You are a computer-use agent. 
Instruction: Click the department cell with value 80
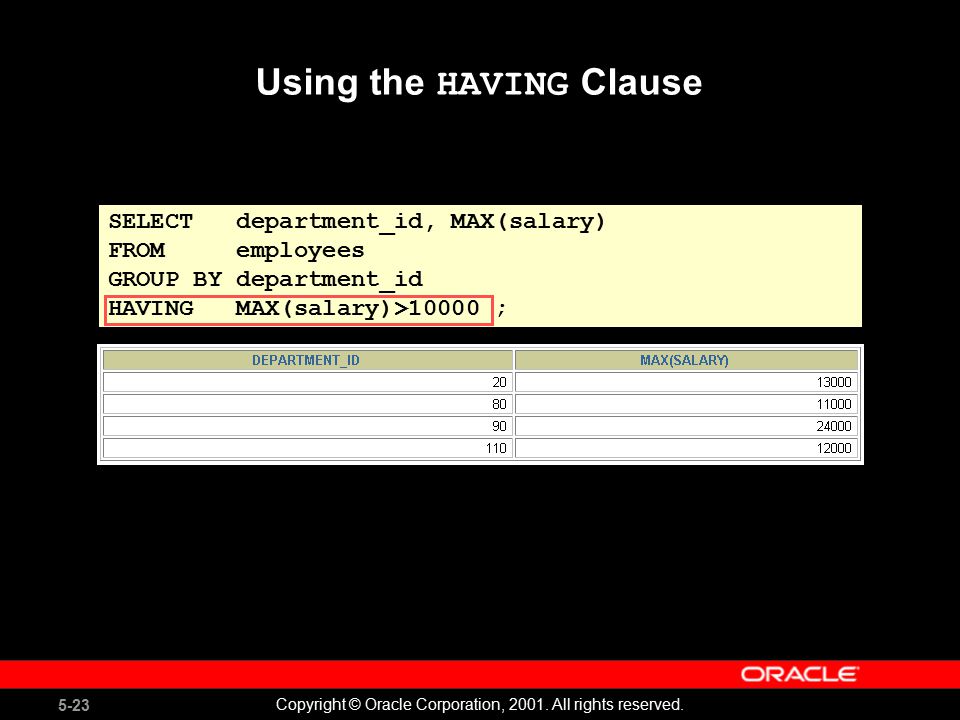[x=307, y=404]
